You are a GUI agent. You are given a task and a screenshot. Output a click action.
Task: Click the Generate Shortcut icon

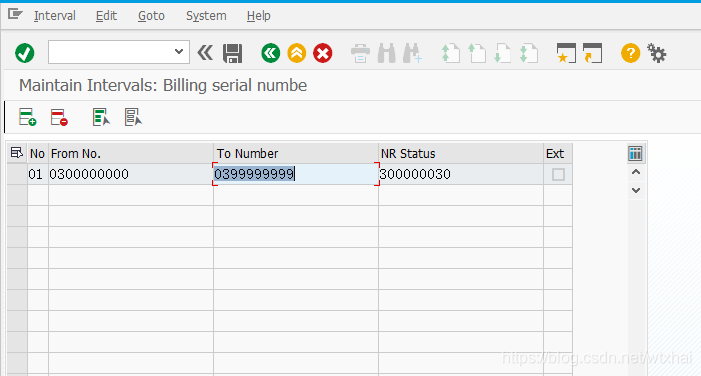pos(593,53)
